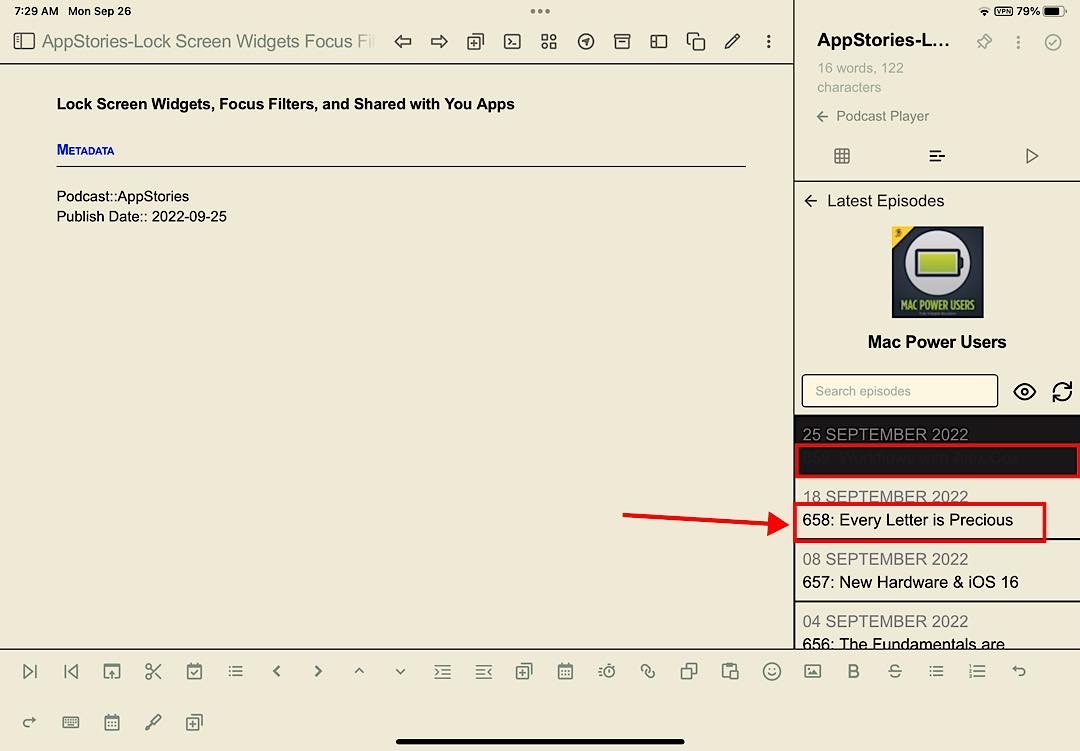
Task: Focus the Search episodes field
Action: point(900,391)
